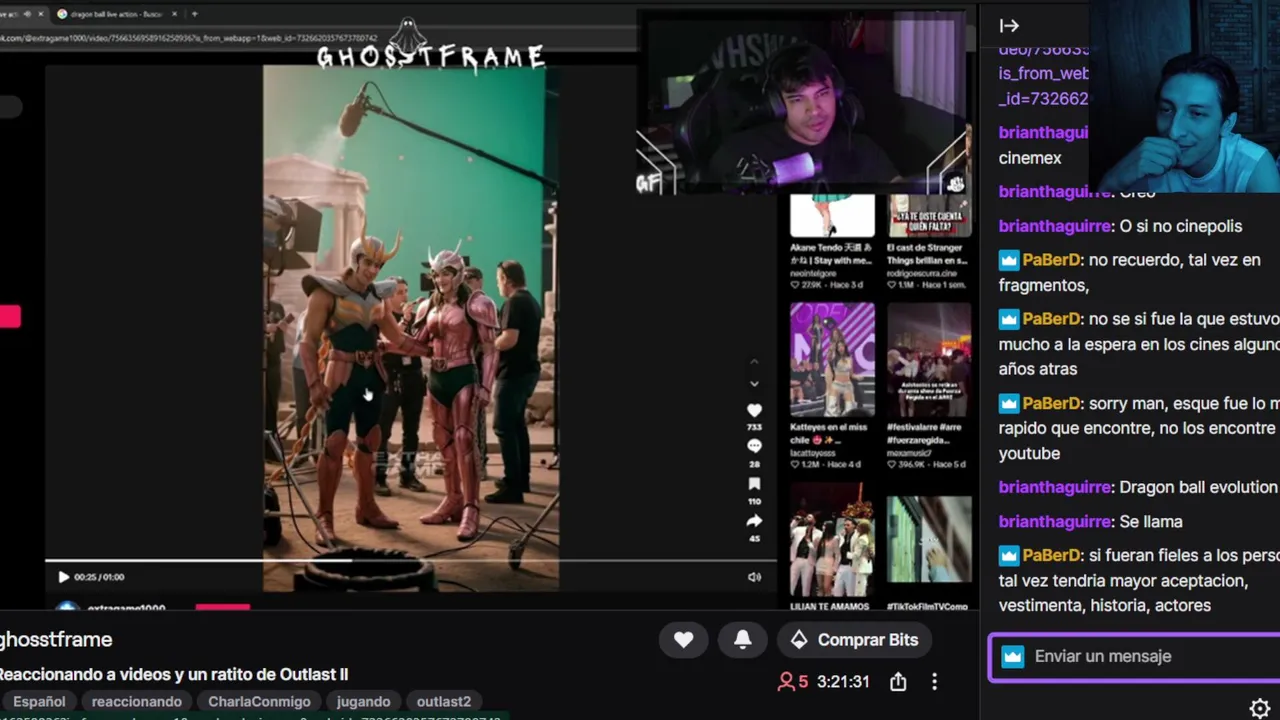Click the extragame1000 TikTok author name
The image size is (1280, 720).
(x=126, y=608)
